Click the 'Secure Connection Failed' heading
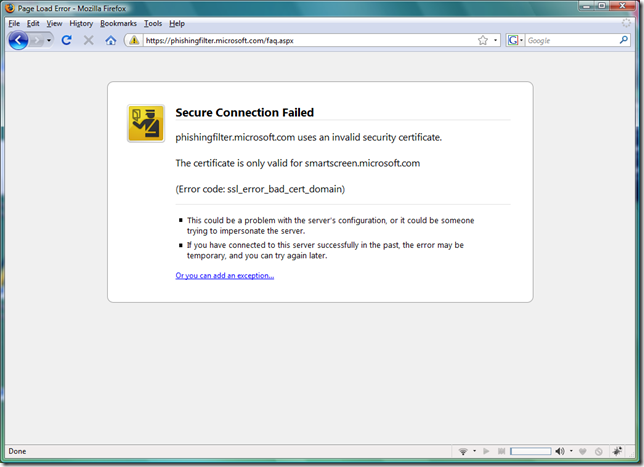The image size is (644, 467). (x=244, y=112)
